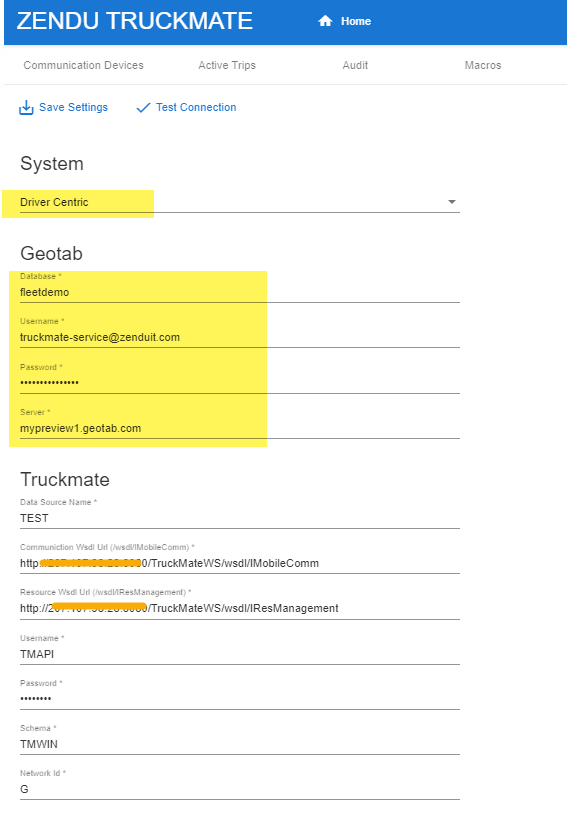567x815 pixels.
Task: Go to the Audit tab
Action: tap(355, 65)
